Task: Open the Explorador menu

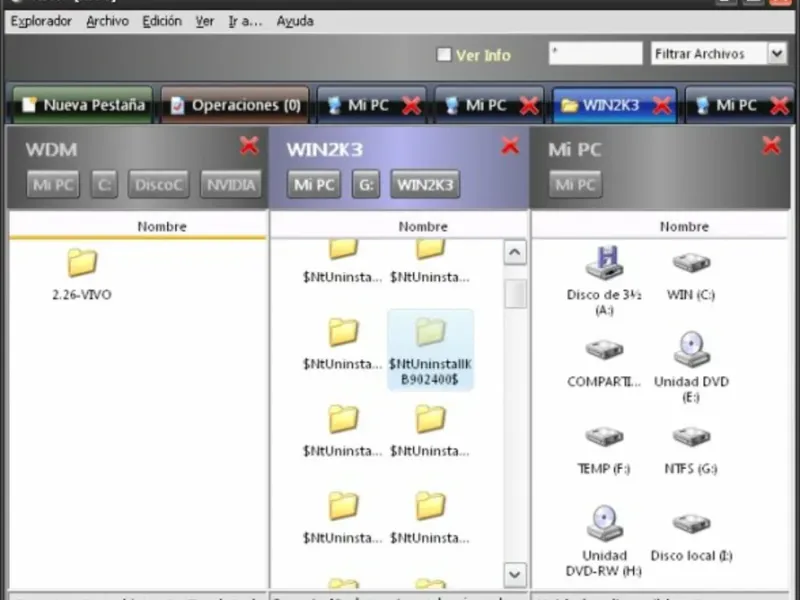Action: coord(41,21)
